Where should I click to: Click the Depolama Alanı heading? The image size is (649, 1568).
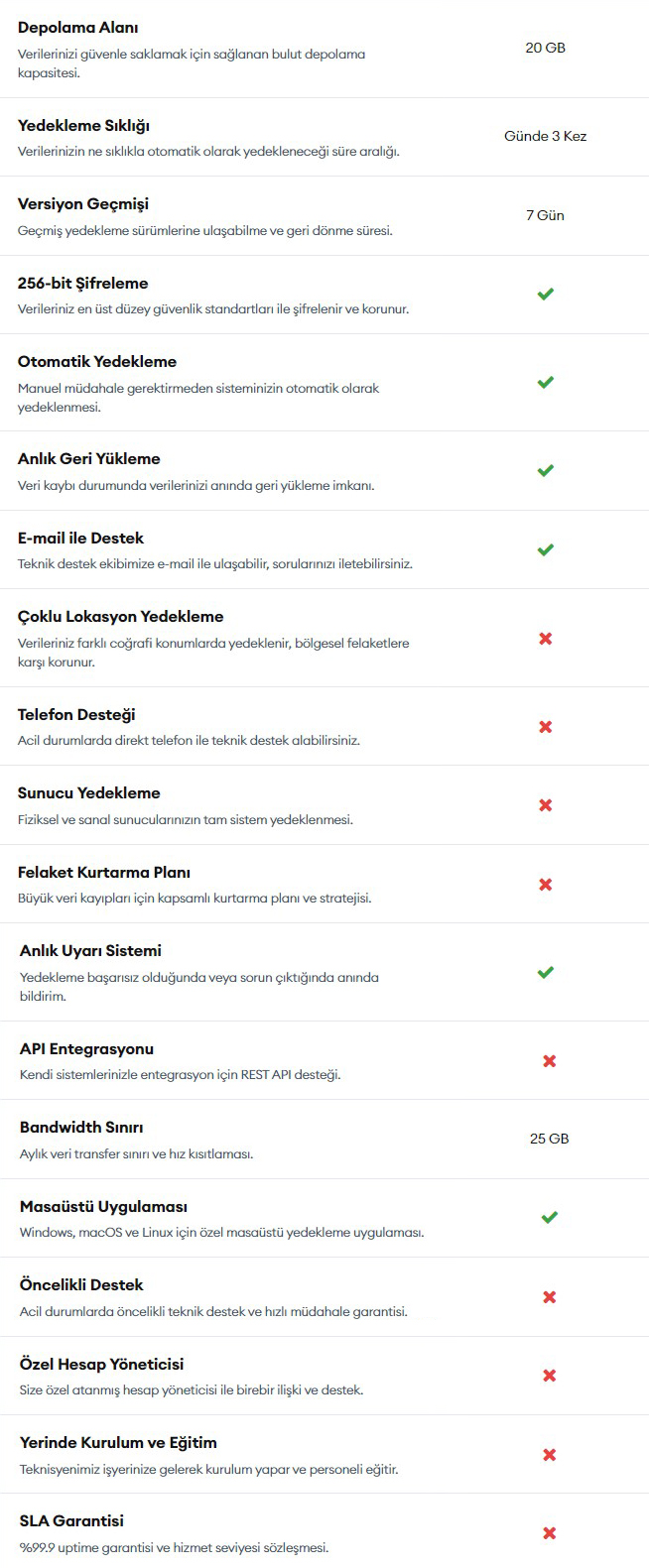(78, 28)
